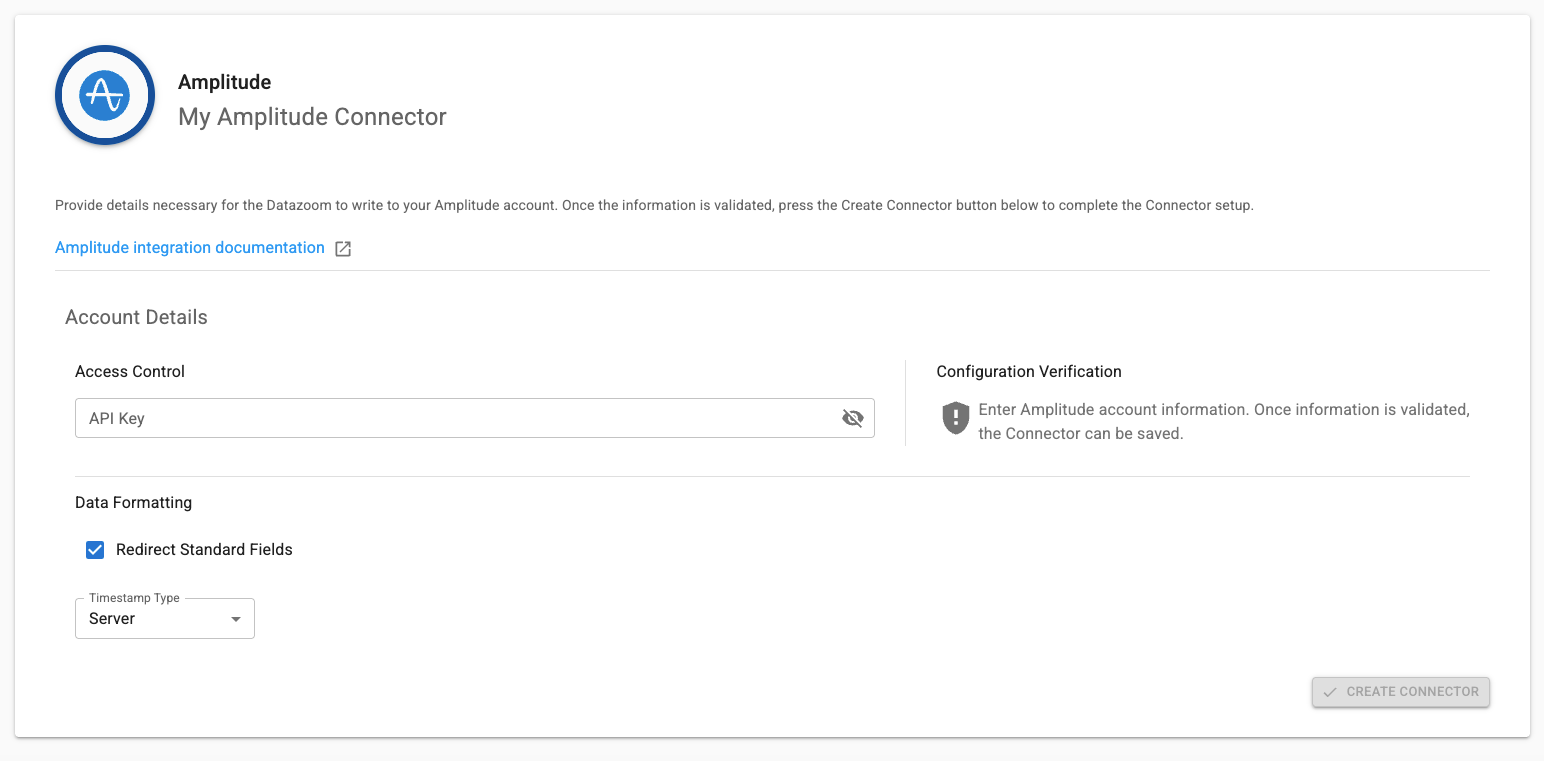The height and width of the screenshot is (761, 1544).
Task: Open the Amplitude integration documentation link
Action: pos(190,248)
